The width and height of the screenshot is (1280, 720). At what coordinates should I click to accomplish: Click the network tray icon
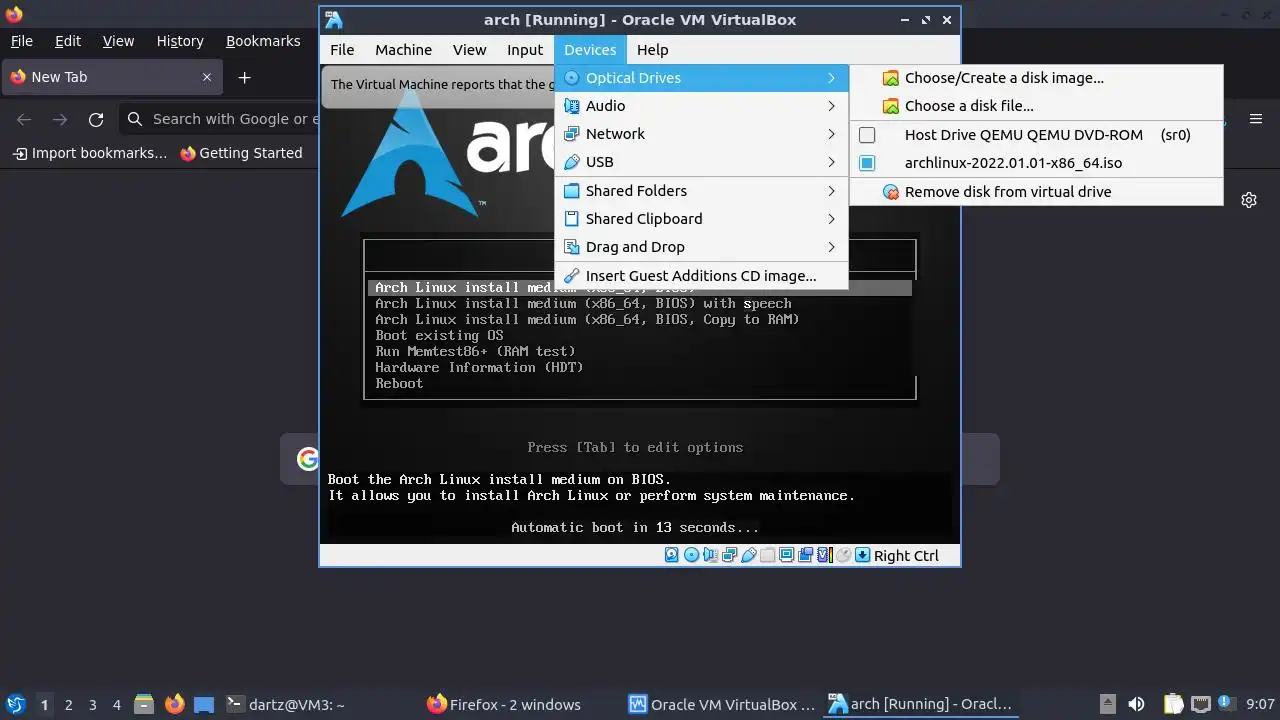point(1201,705)
